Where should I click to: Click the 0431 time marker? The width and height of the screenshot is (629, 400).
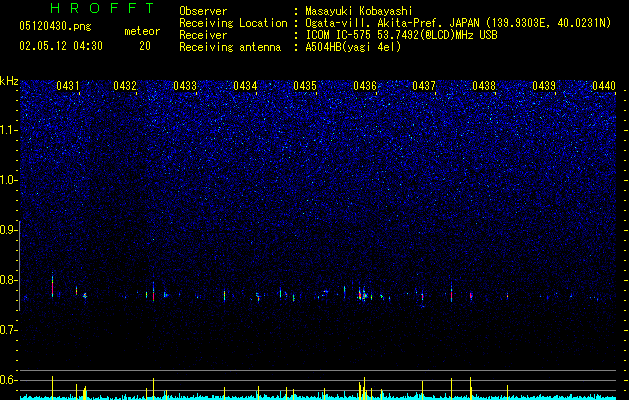(68, 86)
